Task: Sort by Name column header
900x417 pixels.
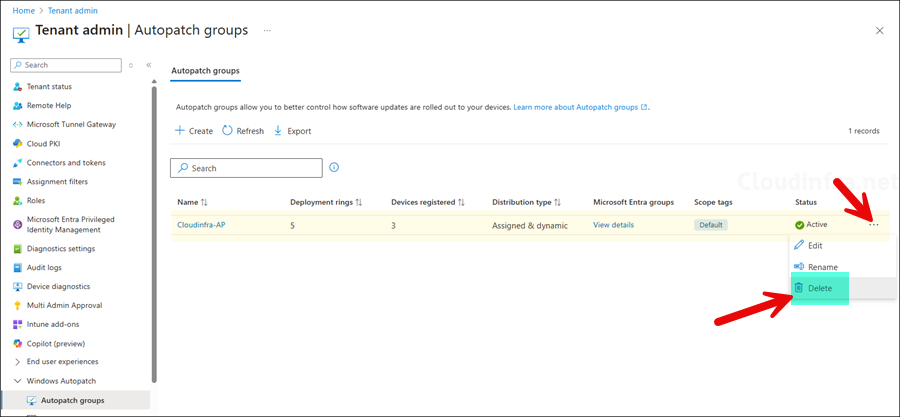Action: click(192, 202)
